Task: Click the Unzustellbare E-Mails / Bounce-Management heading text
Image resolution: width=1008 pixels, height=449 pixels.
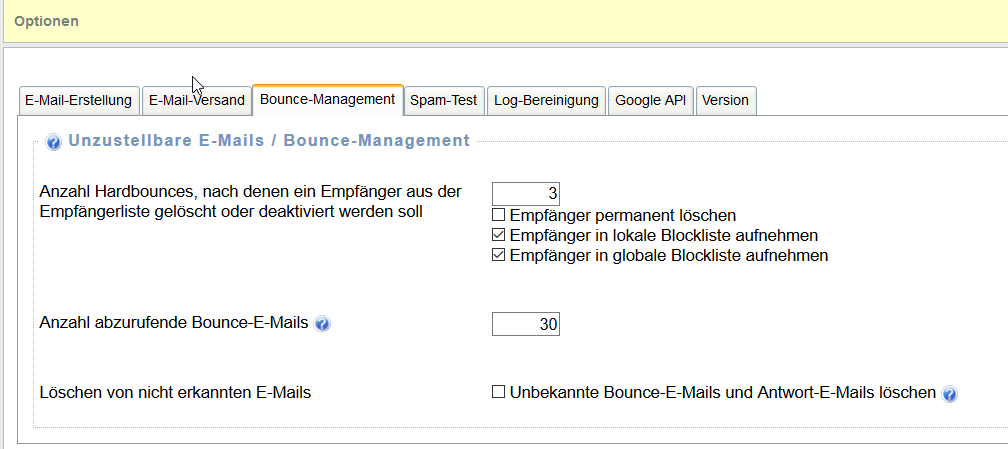Action: [x=268, y=141]
